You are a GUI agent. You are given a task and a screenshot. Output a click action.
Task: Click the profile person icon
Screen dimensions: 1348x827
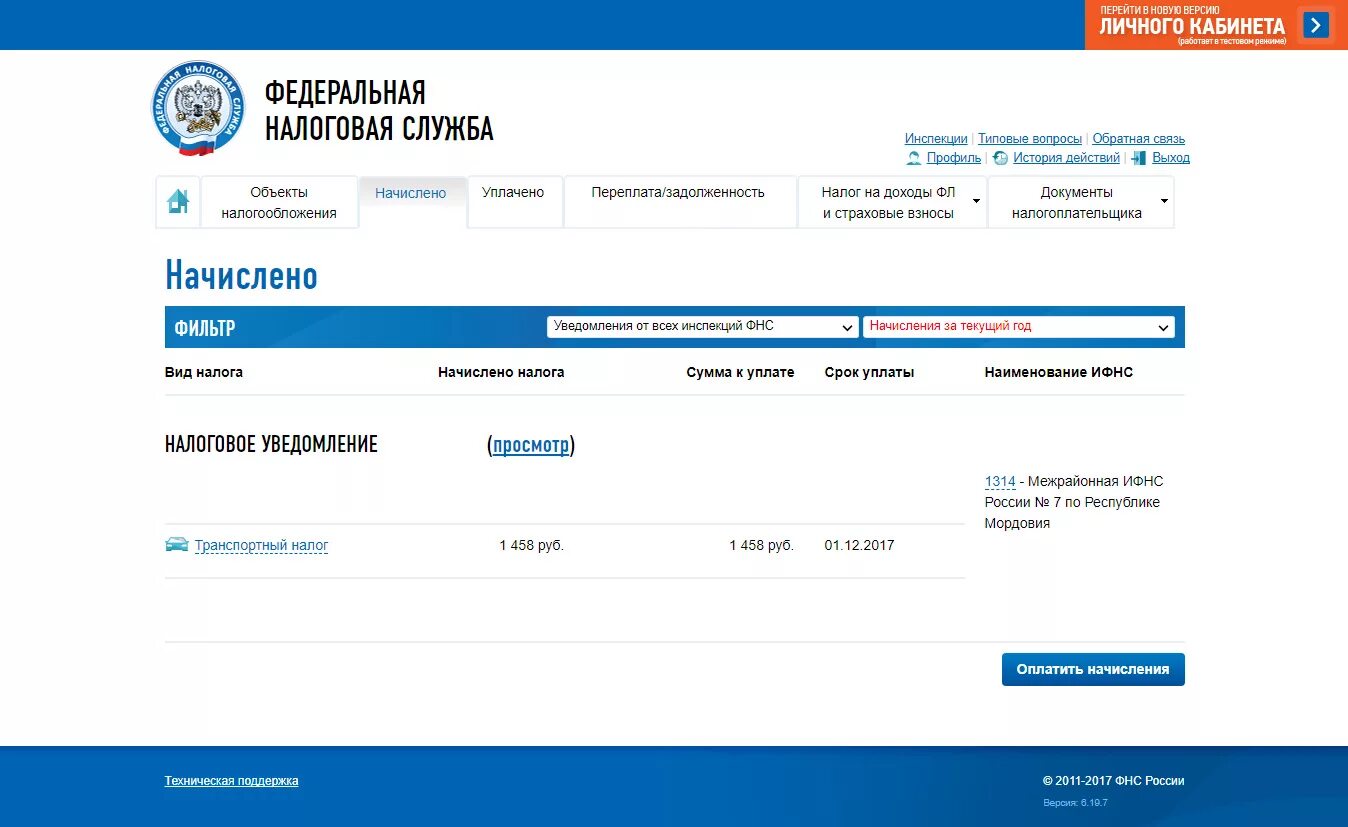pos(914,158)
